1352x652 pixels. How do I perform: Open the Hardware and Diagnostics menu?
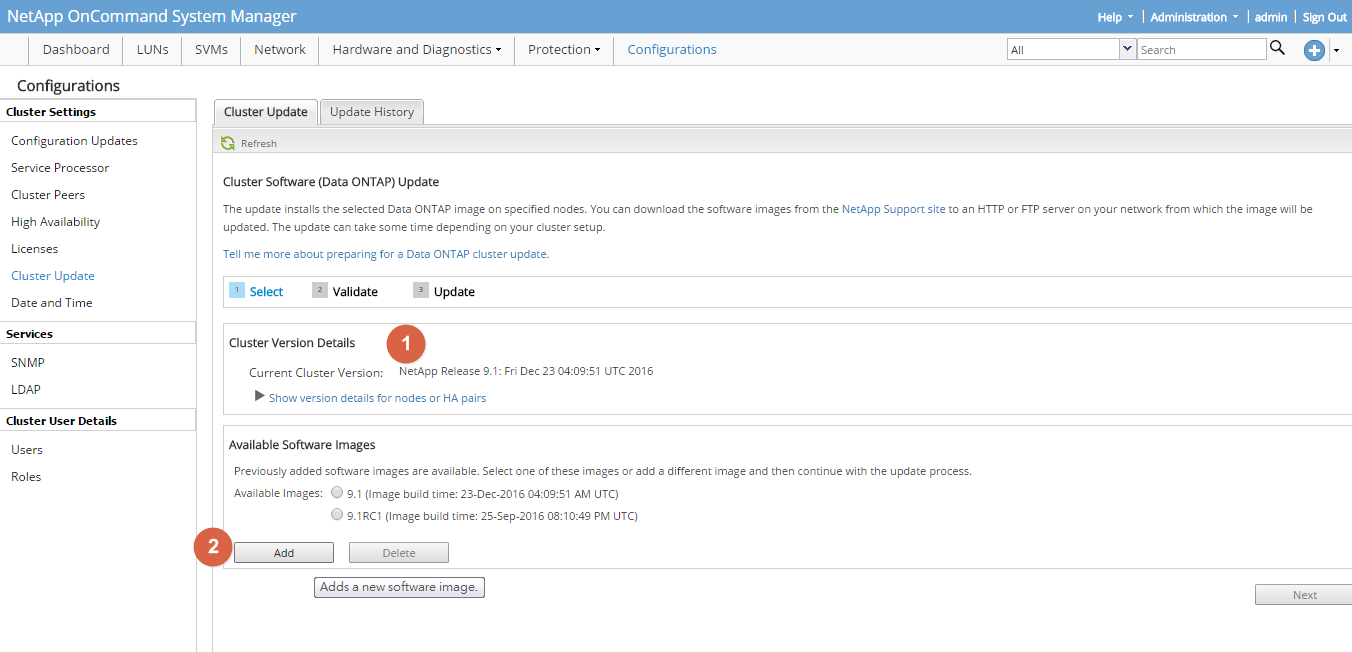[417, 49]
